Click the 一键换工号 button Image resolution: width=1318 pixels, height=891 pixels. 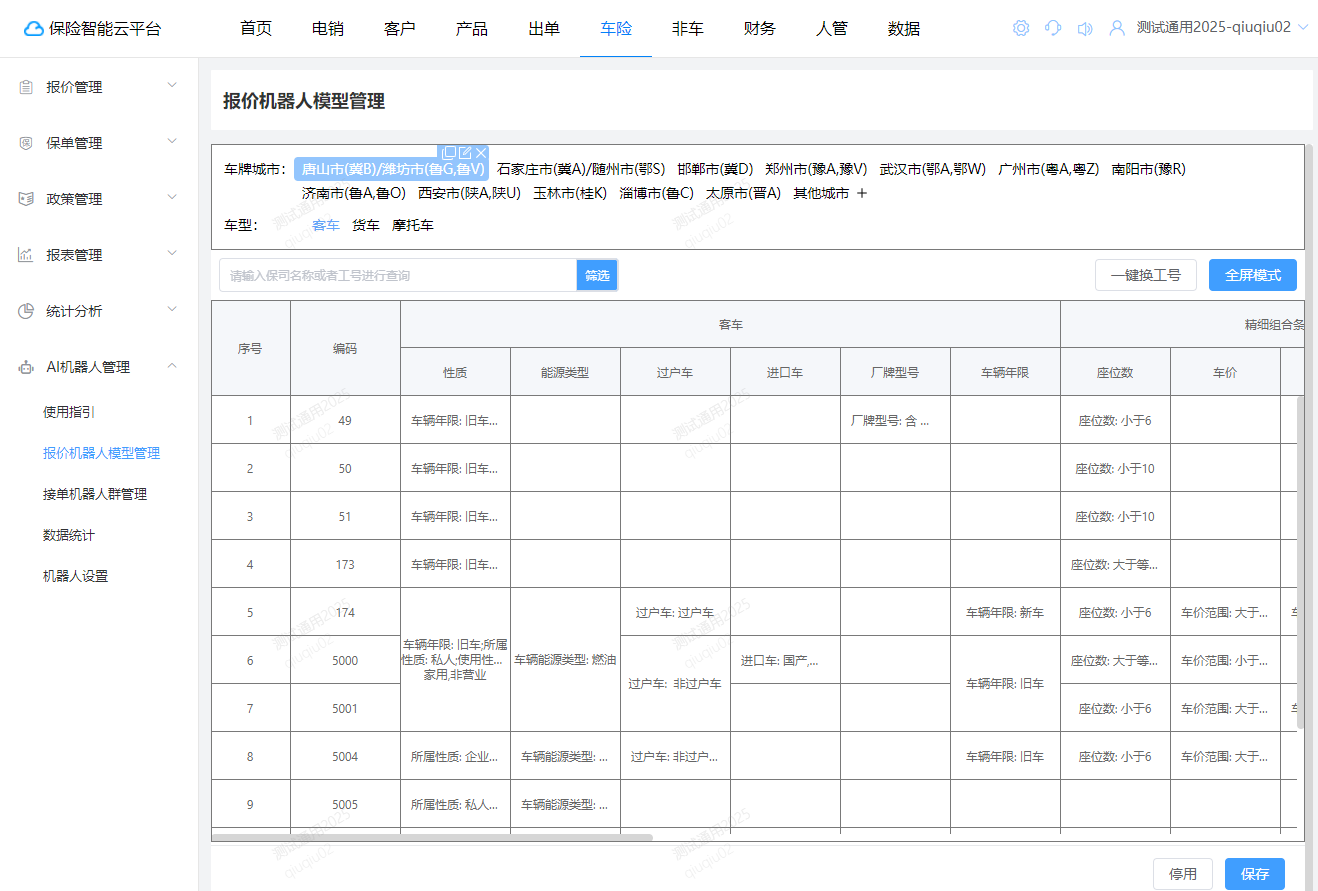click(x=1146, y=275)
